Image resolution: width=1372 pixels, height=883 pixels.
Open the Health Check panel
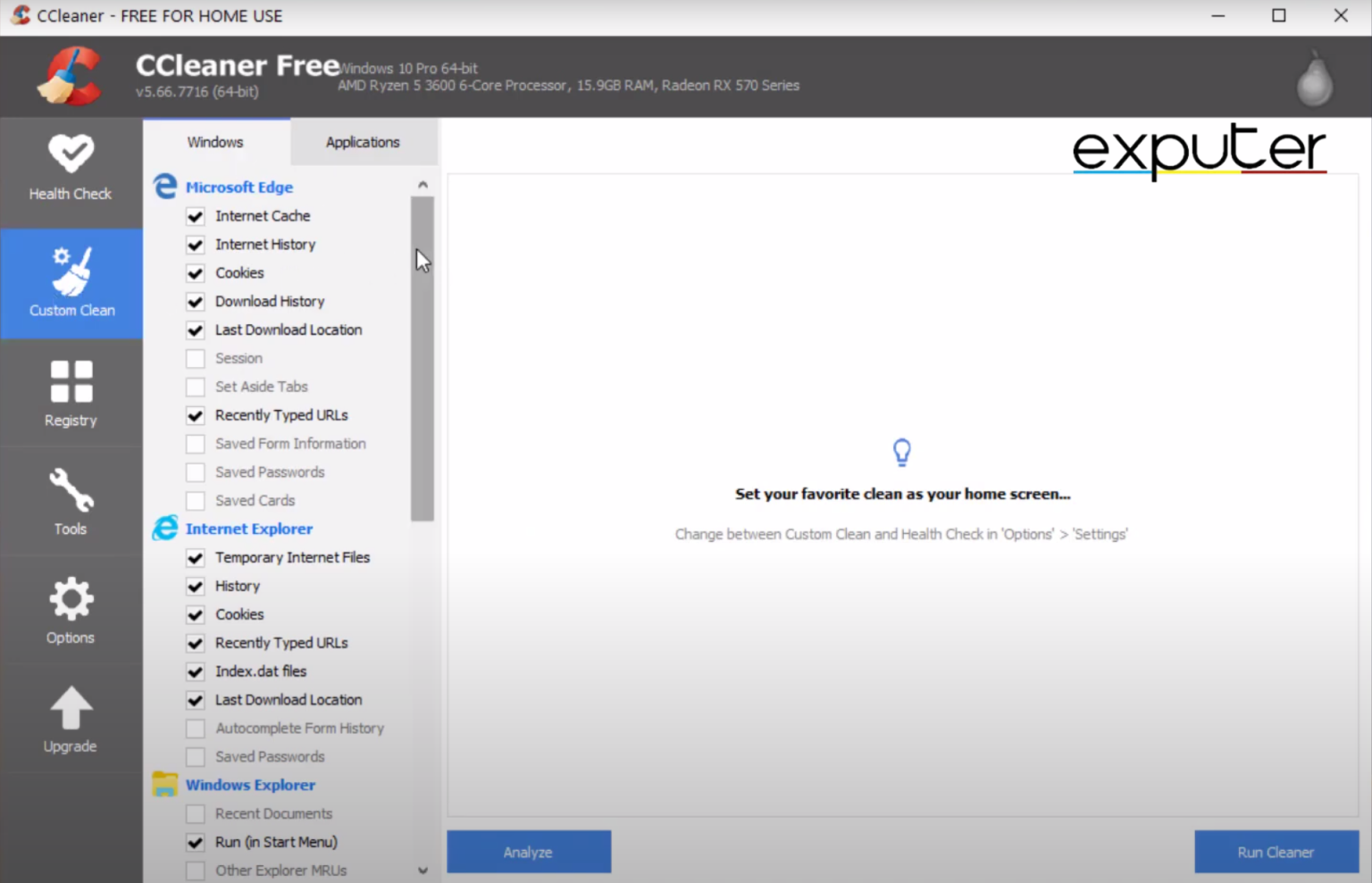pos(71,170)
